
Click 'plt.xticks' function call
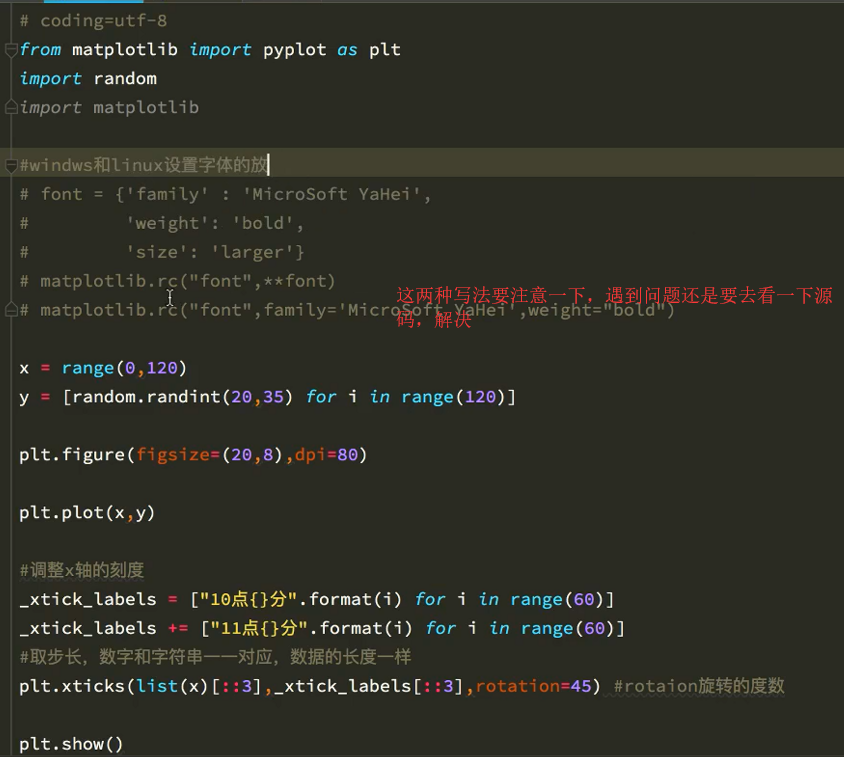[72, 687]
